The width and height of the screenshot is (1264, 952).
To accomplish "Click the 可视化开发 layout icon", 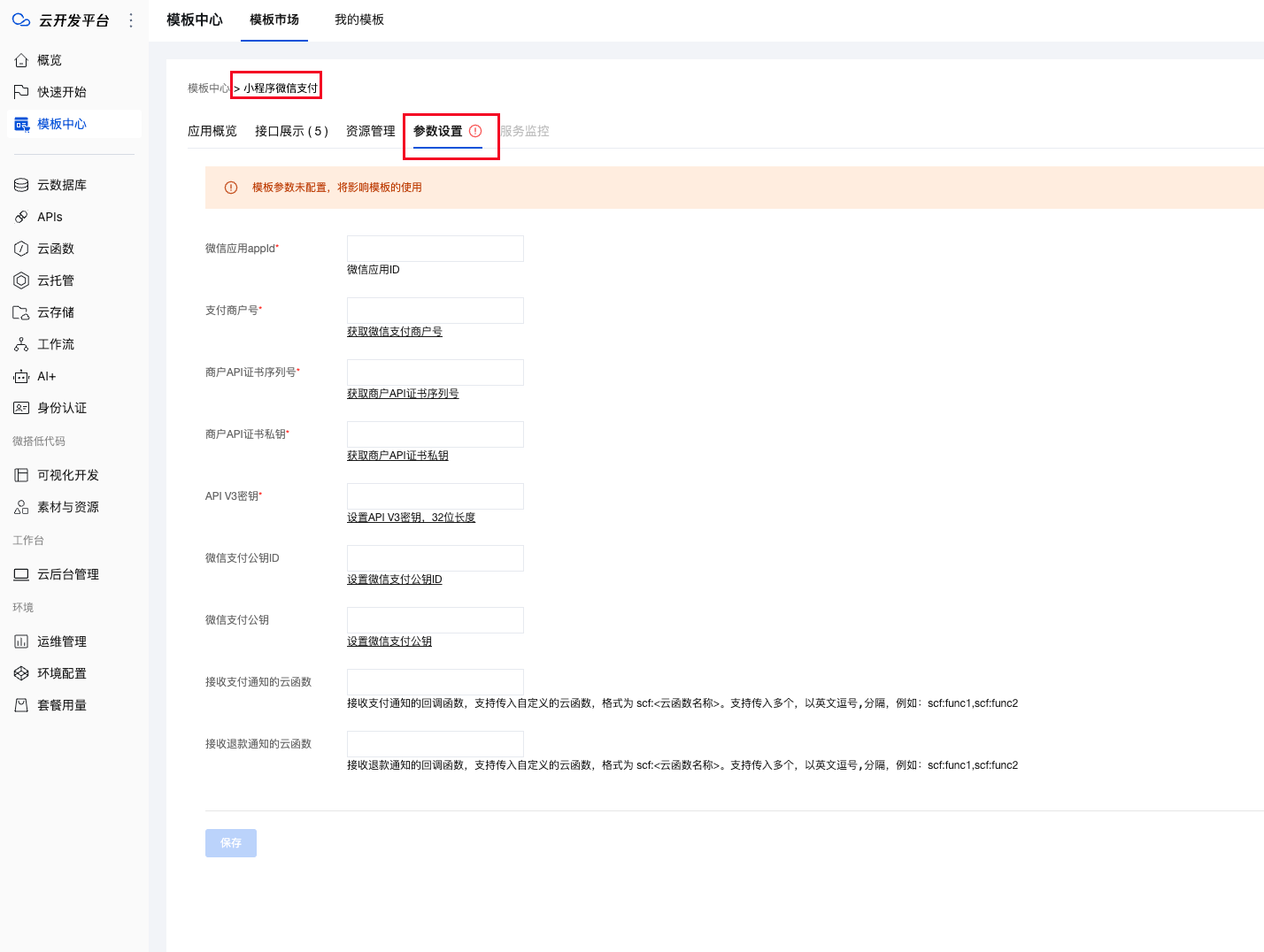I will click(21, 475).
